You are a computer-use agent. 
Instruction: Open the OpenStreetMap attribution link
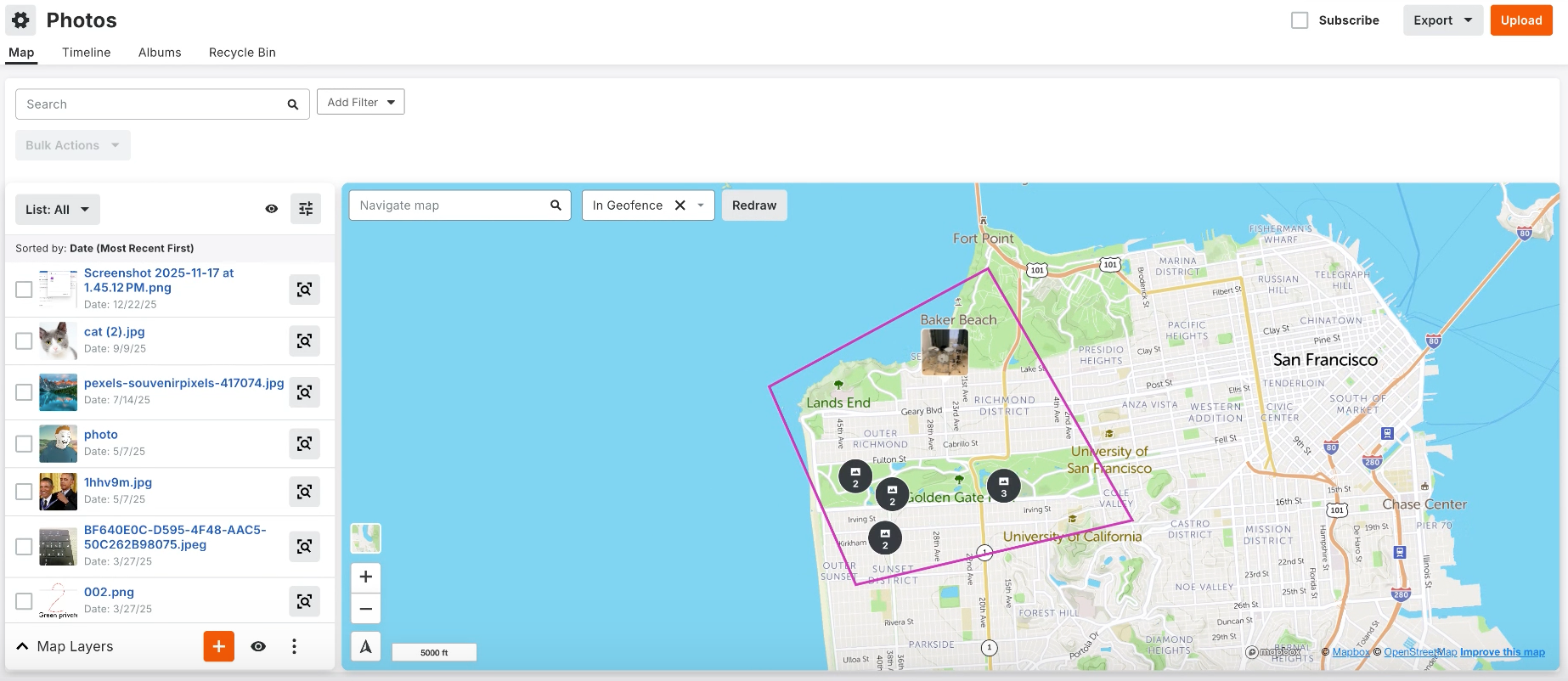tap(1420, 652)
